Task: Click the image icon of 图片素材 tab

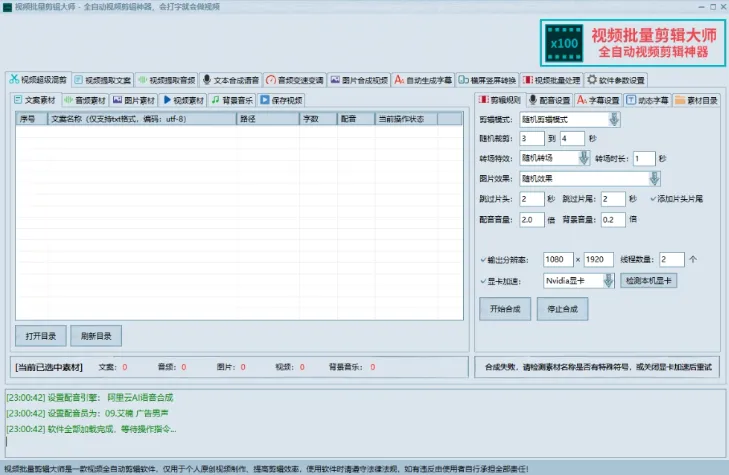Action: pos(118,100)
